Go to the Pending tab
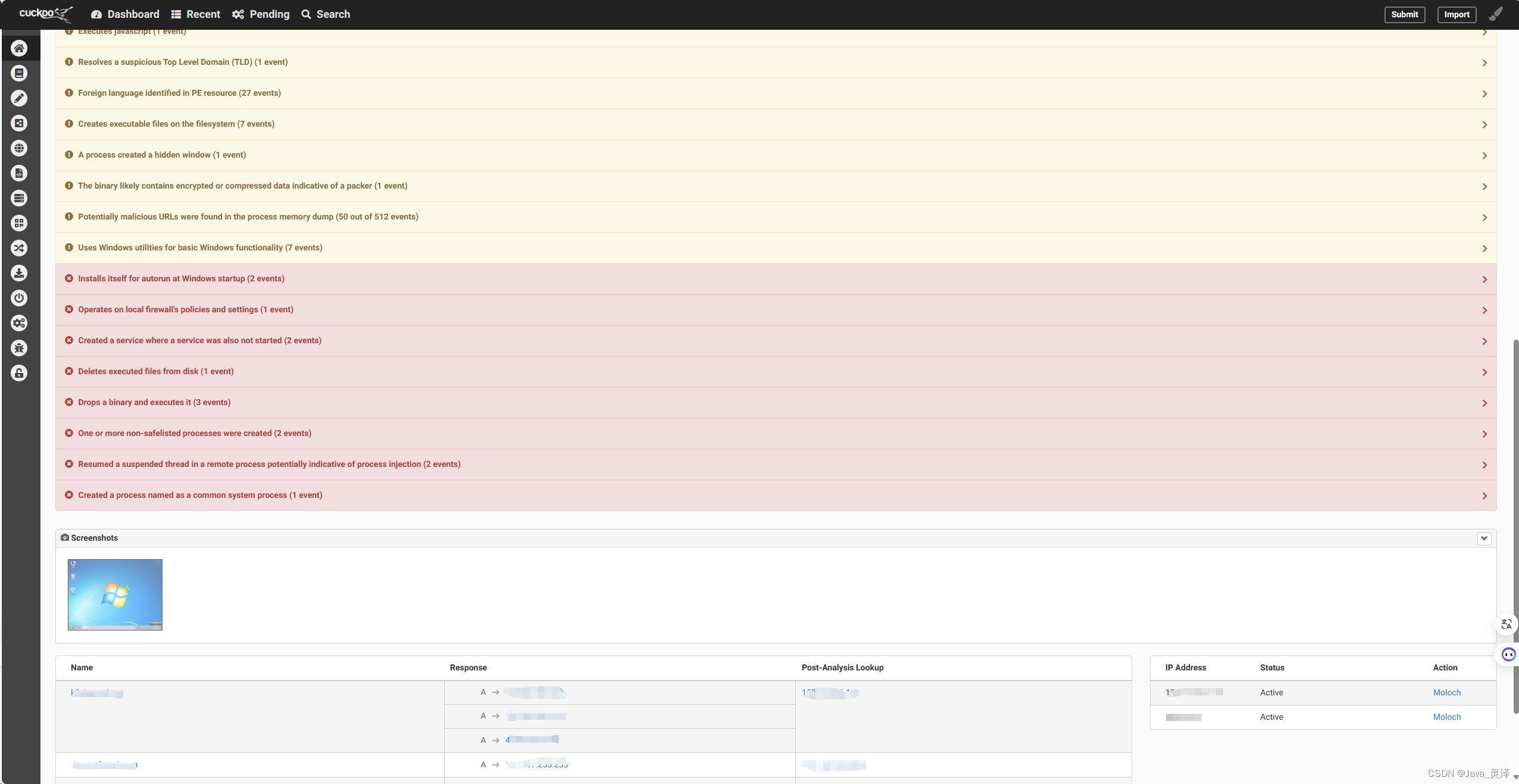Image resolution: width=1519 pixels, height=784 pixels. pyautogui.click(x=261, y=14)
